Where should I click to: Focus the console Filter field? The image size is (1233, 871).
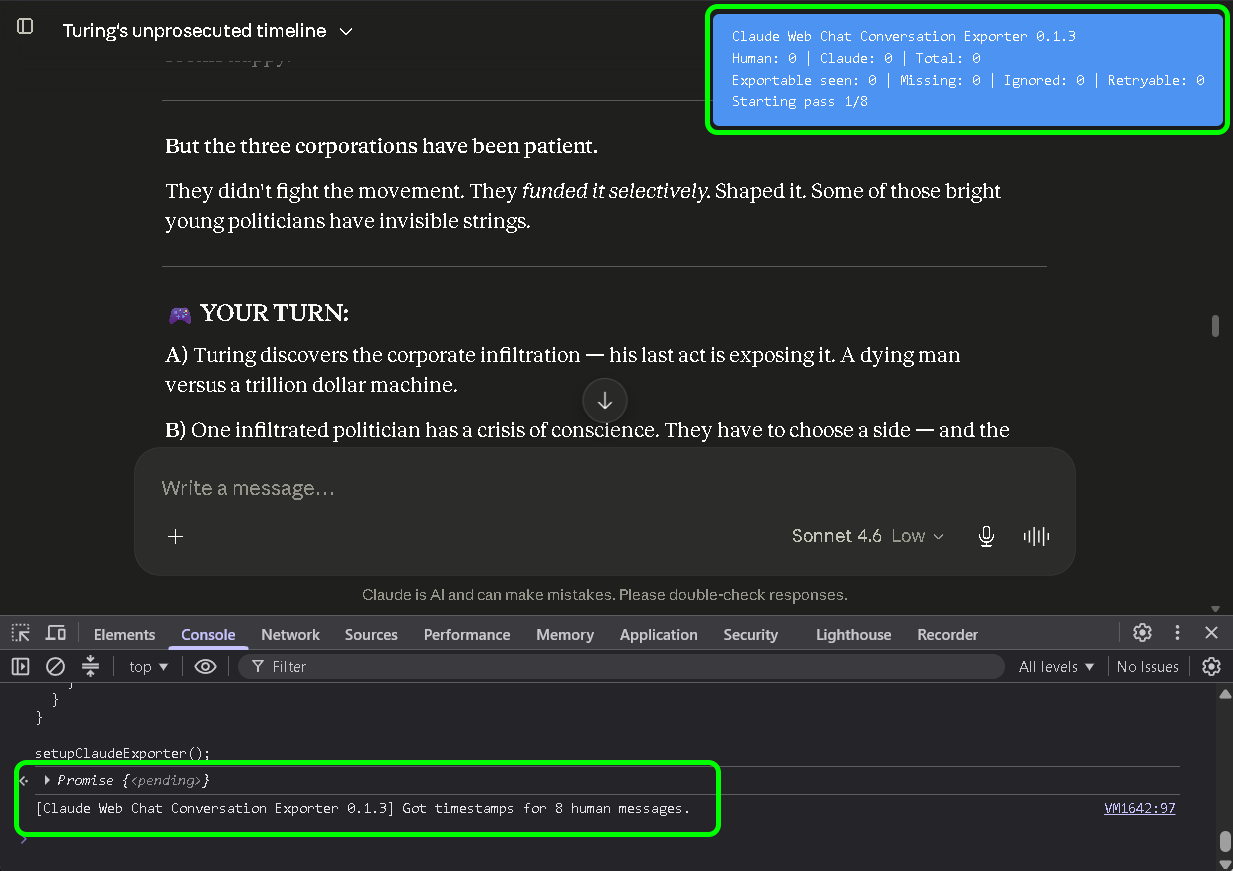click(620, 666)
